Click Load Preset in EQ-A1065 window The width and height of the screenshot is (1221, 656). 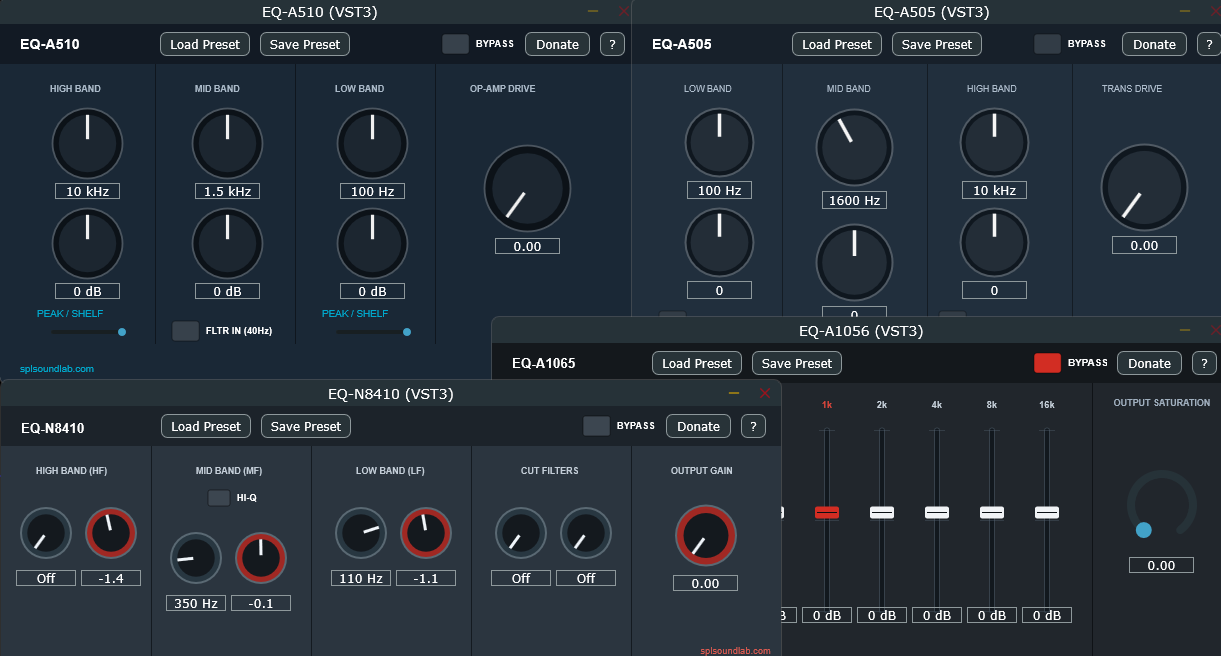coord(697,363)
